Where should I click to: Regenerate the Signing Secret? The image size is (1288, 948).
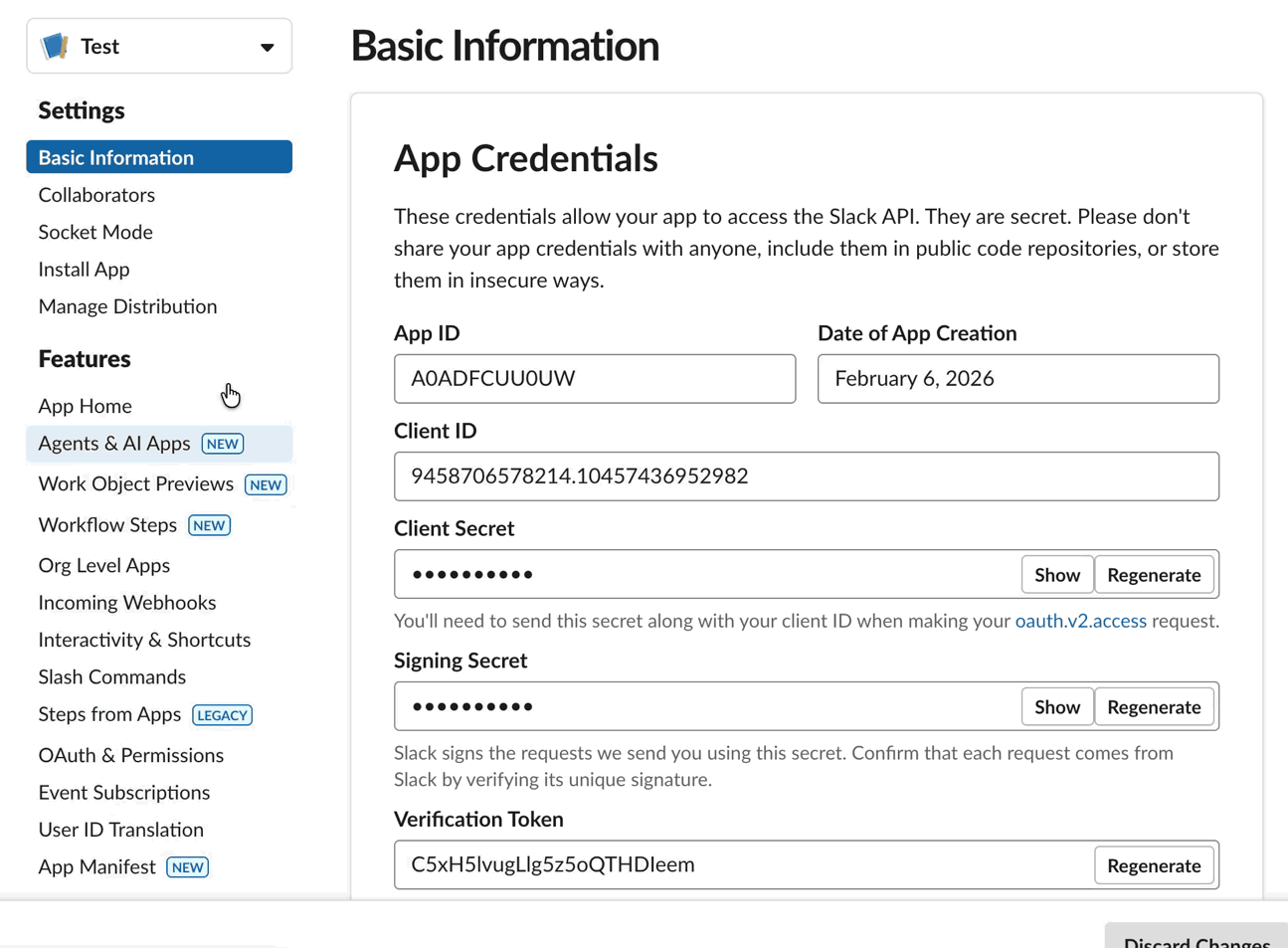point(1154,707)
